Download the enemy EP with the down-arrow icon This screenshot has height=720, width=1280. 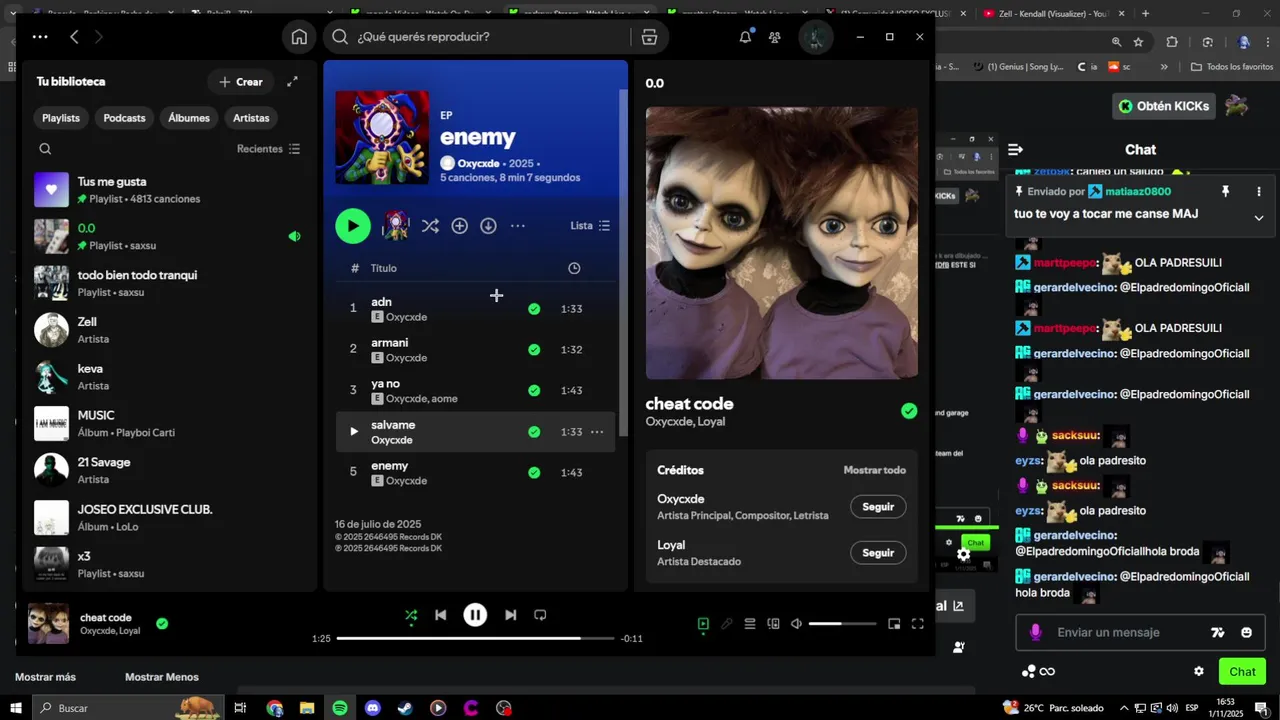(488, 226)
